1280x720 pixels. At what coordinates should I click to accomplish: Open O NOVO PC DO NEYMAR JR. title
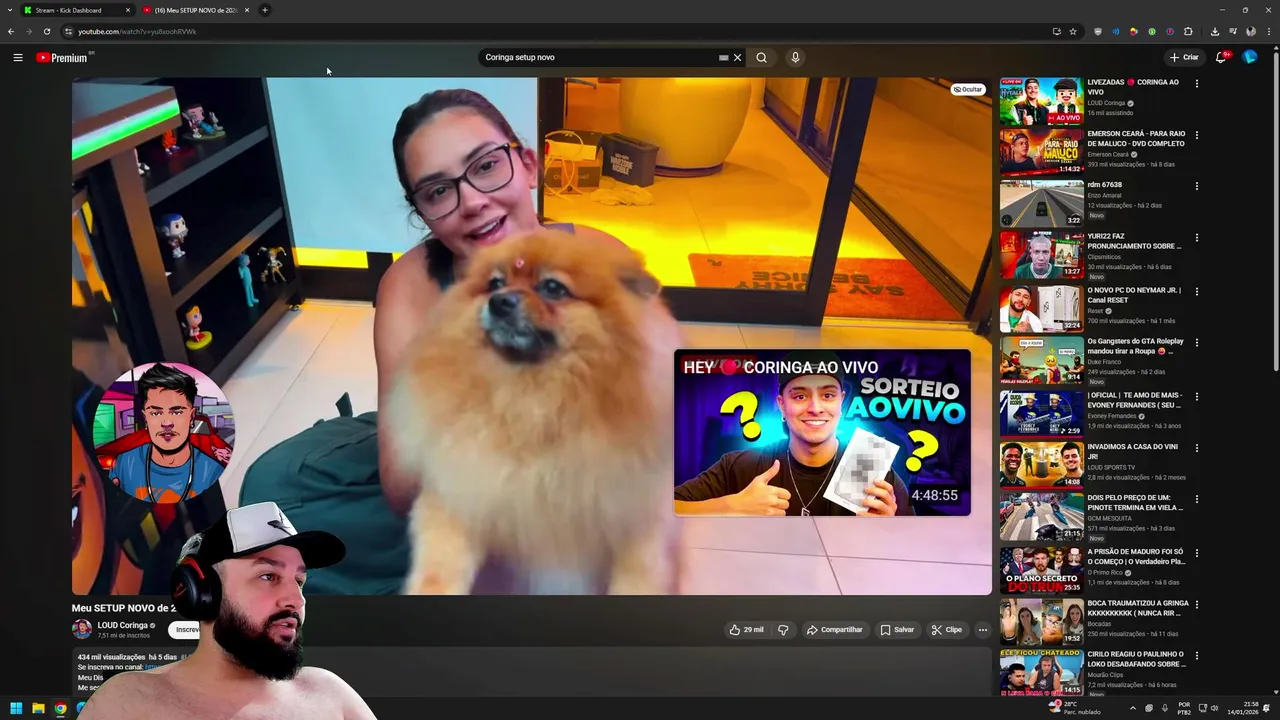1134,295
